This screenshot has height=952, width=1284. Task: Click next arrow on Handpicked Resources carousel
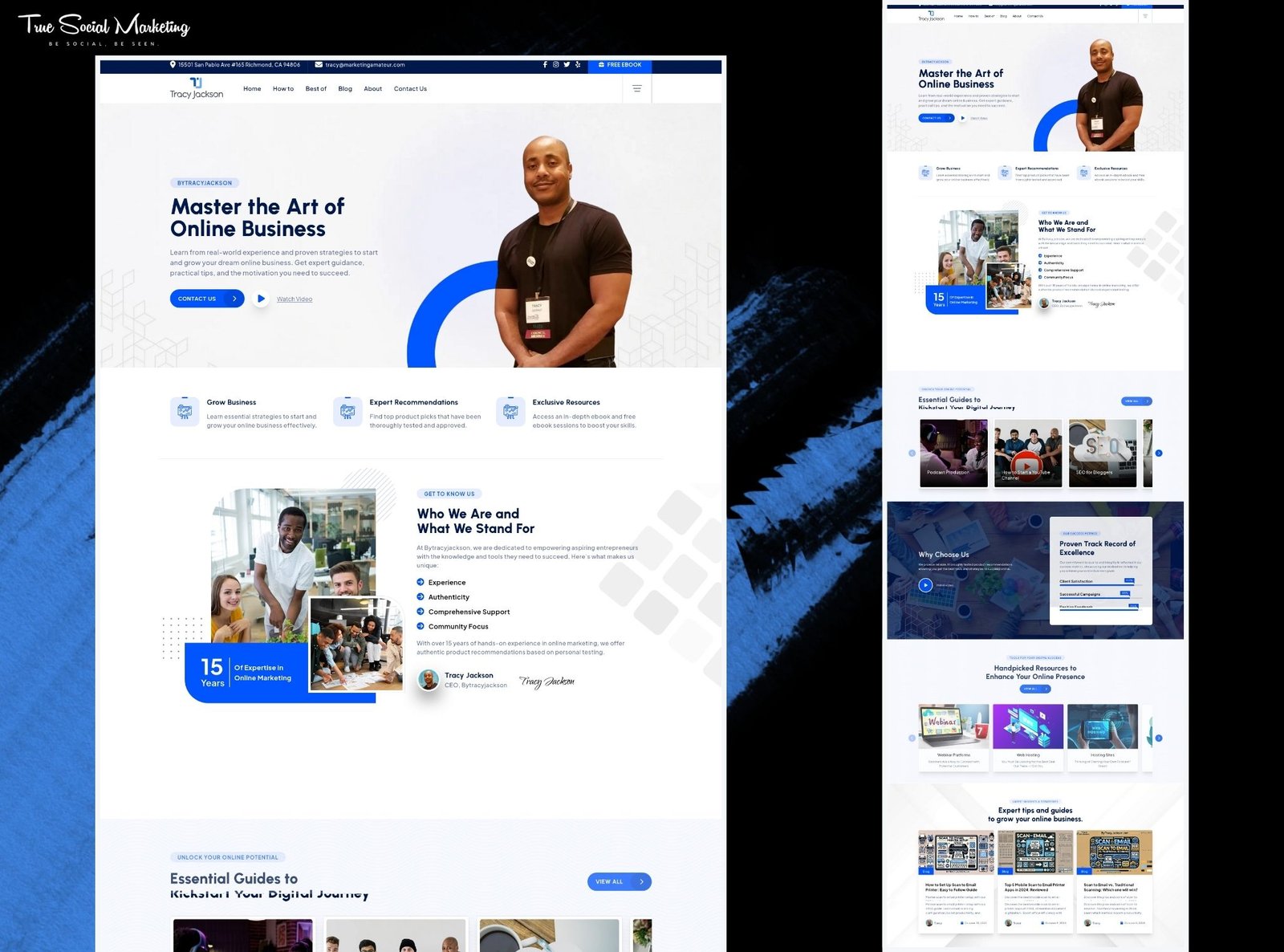(x=1158, y=738)
